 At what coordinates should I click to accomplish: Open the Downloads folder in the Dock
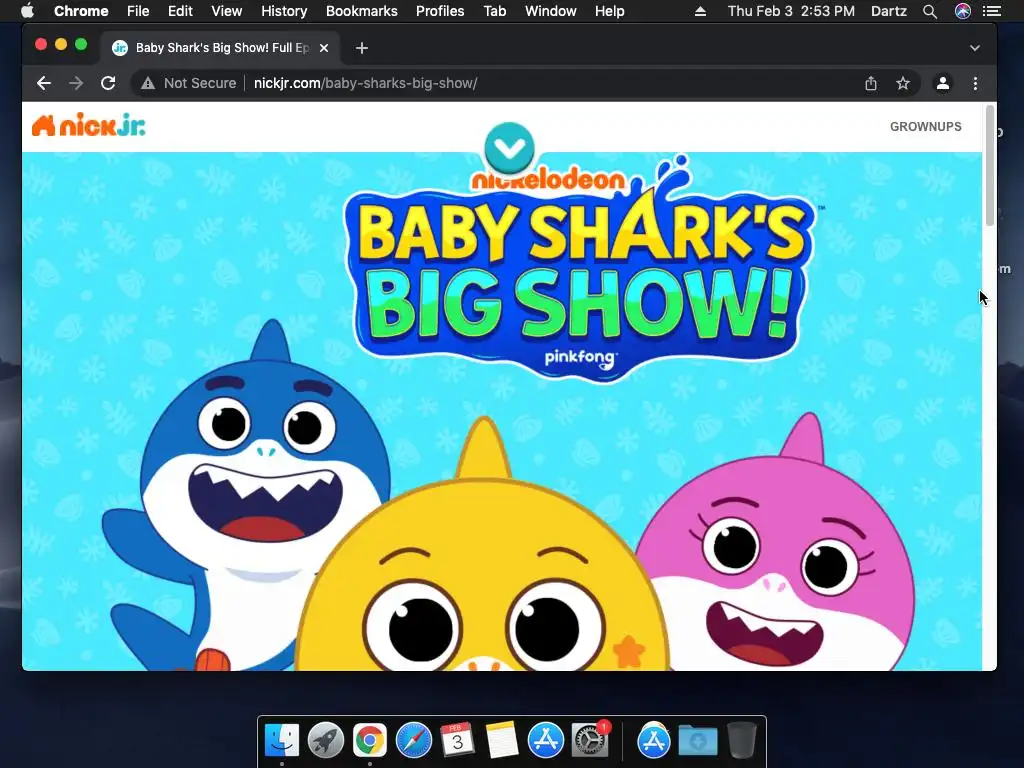697,741
